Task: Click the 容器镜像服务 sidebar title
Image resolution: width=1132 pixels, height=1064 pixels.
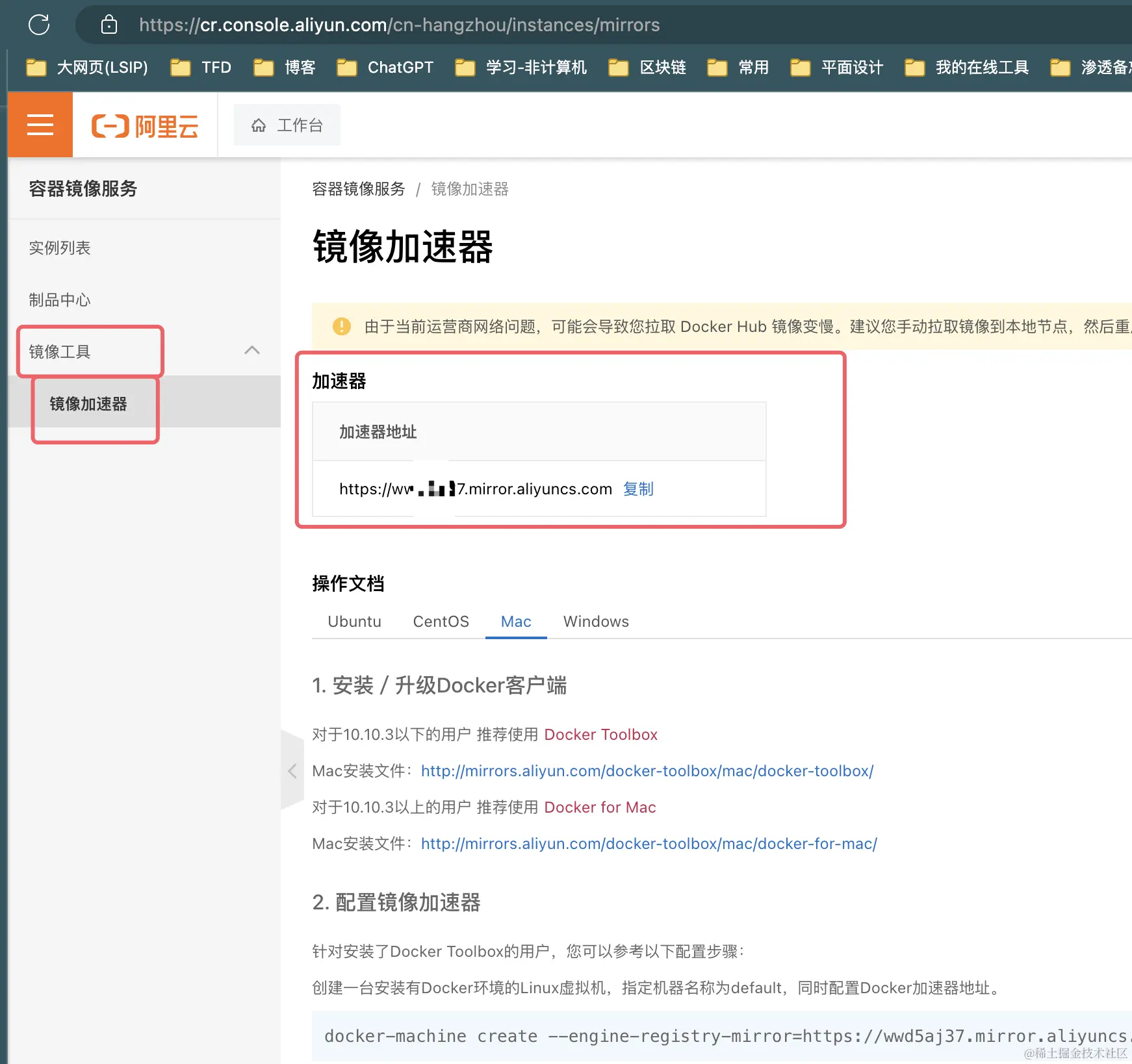Action: pos(83,188)
